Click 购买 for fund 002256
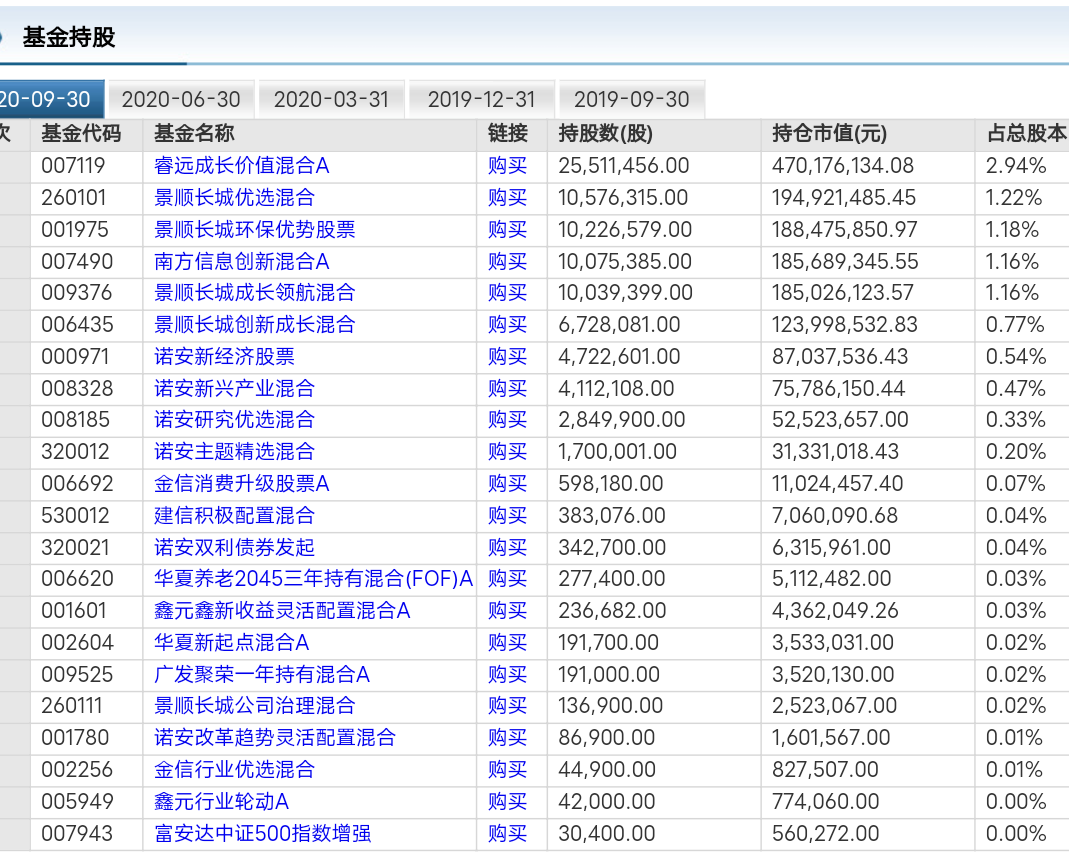This screenshot has width=1069, height=854. coord(508,770)
